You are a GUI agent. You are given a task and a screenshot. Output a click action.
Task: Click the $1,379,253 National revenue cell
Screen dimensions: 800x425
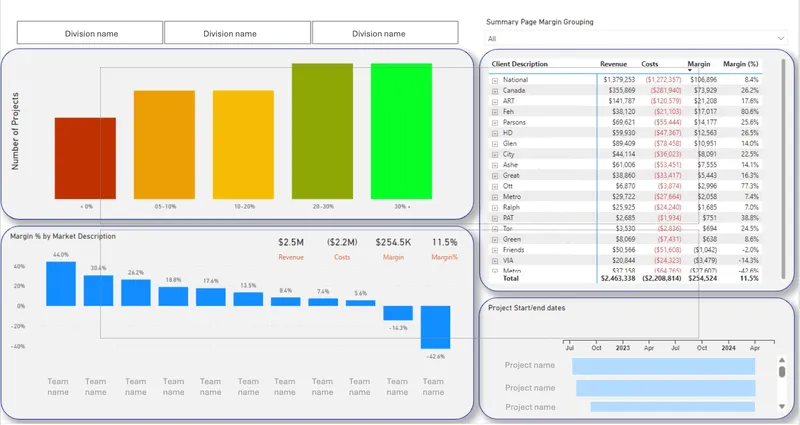tap(619, 80)
